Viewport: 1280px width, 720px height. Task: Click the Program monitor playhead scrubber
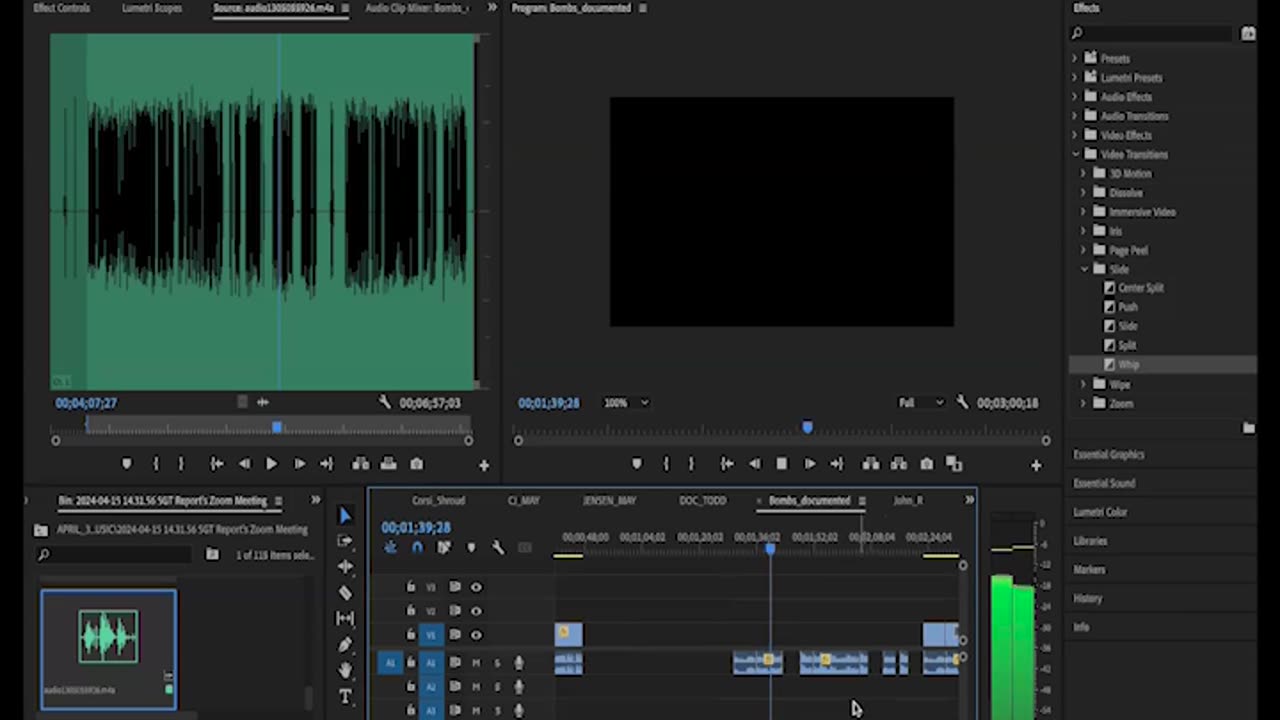tap(807, 428)
